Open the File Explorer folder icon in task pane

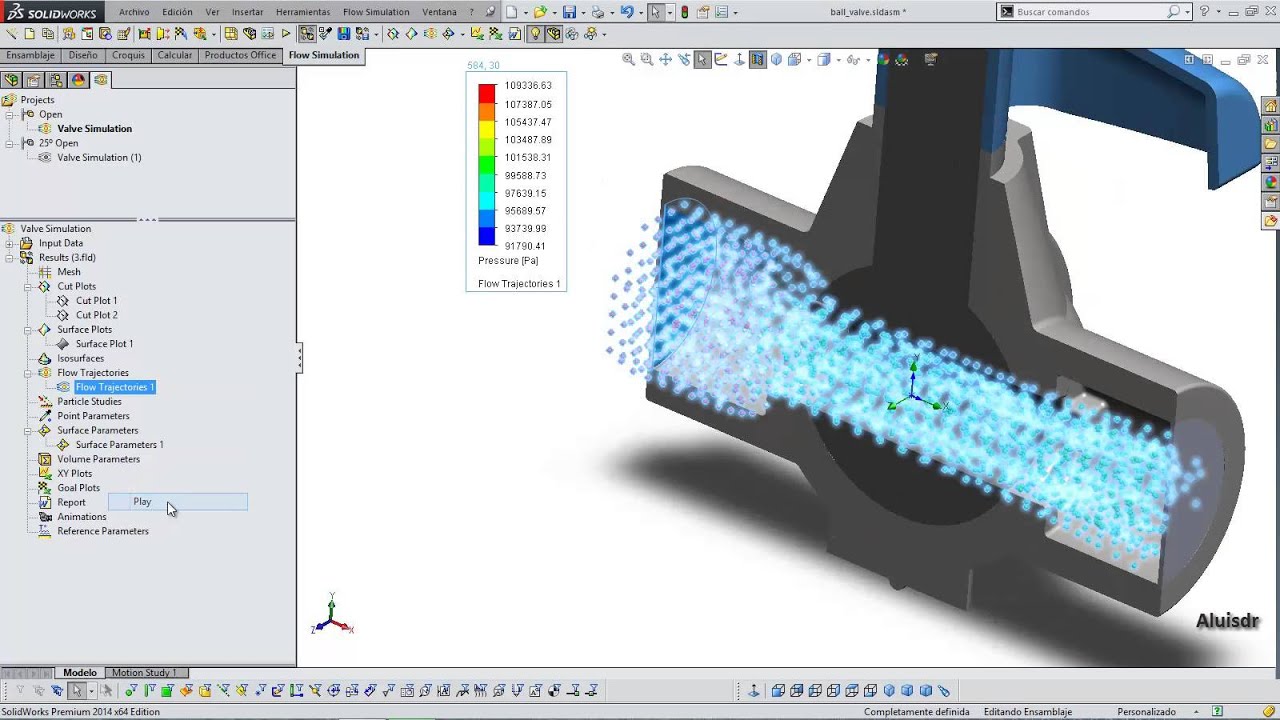tap(1271, 144)
